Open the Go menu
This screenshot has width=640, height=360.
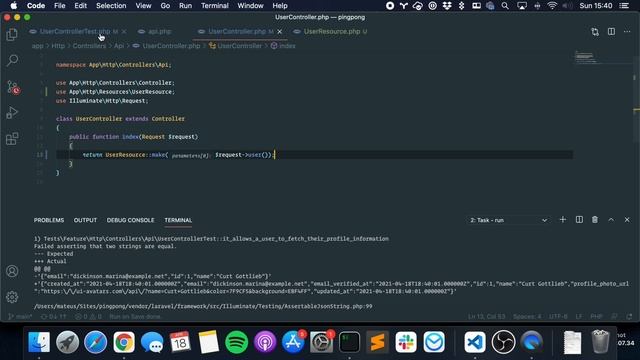tap(165, 6)
